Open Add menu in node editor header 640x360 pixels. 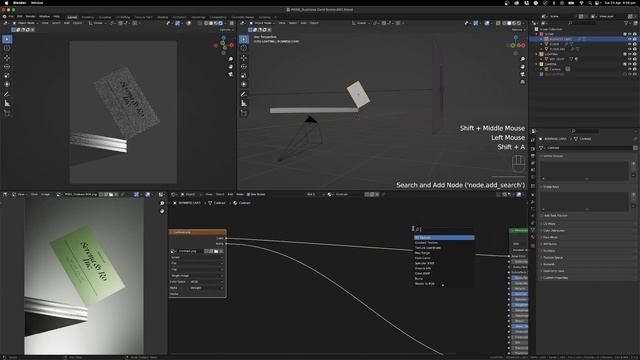click(230, 194)
